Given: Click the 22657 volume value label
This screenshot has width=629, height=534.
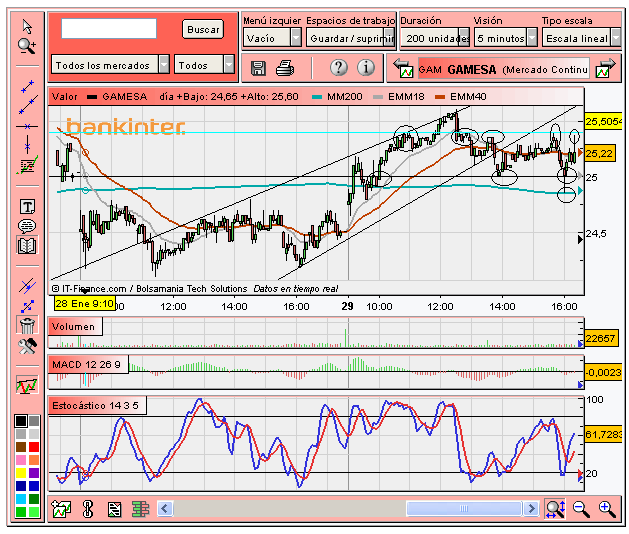Looking at the screenshot, I should click(600, 338).
